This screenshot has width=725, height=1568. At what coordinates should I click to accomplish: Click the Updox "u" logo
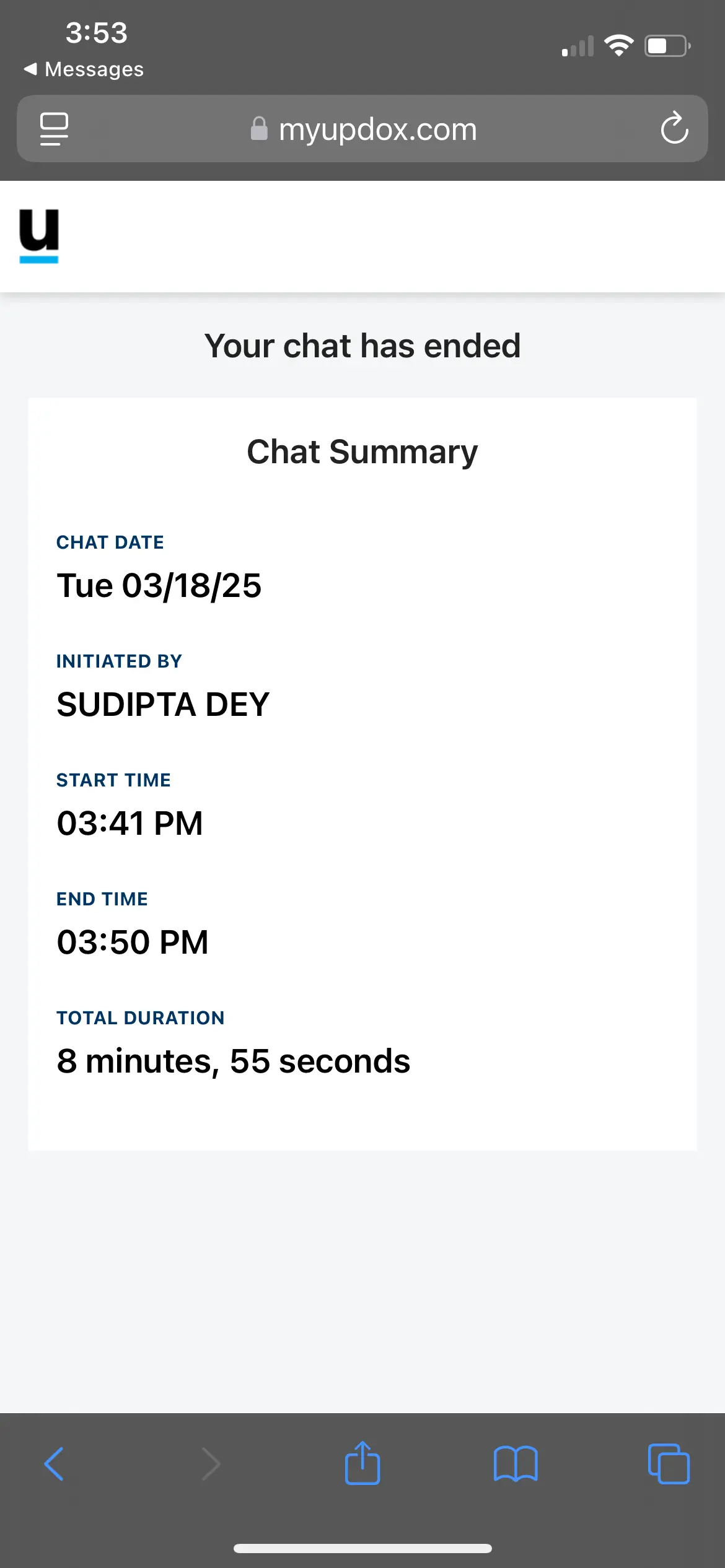click(x=39, y=236)
